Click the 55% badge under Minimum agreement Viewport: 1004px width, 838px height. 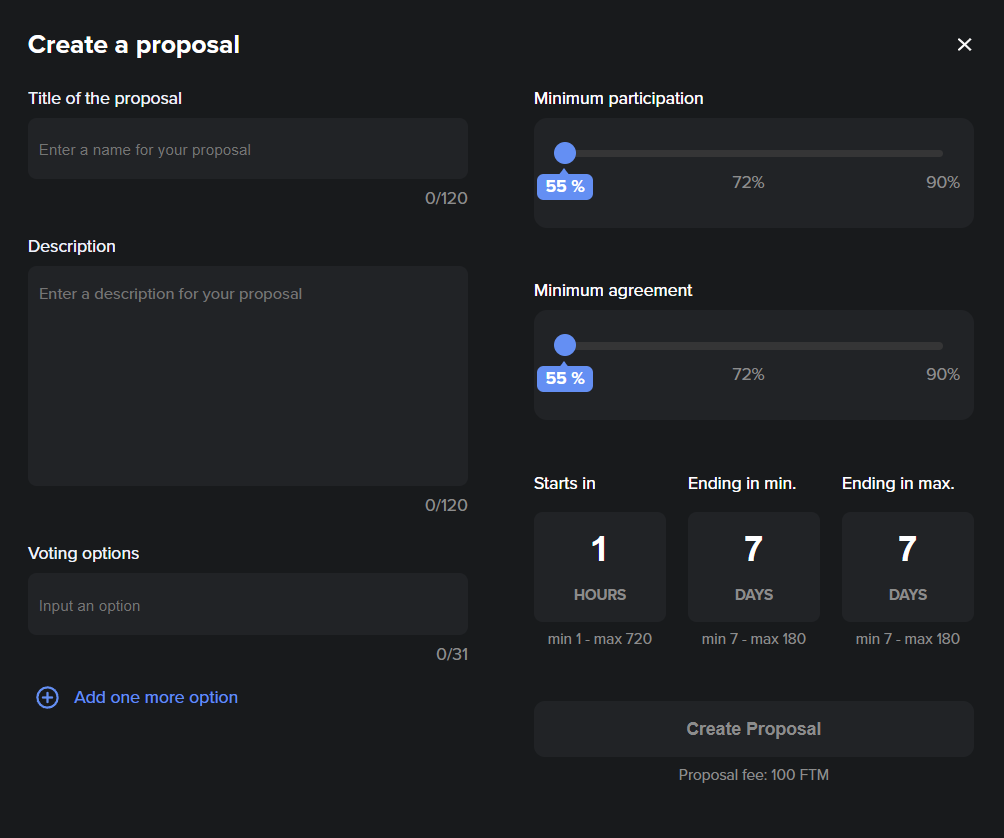[x=565, y=379]
